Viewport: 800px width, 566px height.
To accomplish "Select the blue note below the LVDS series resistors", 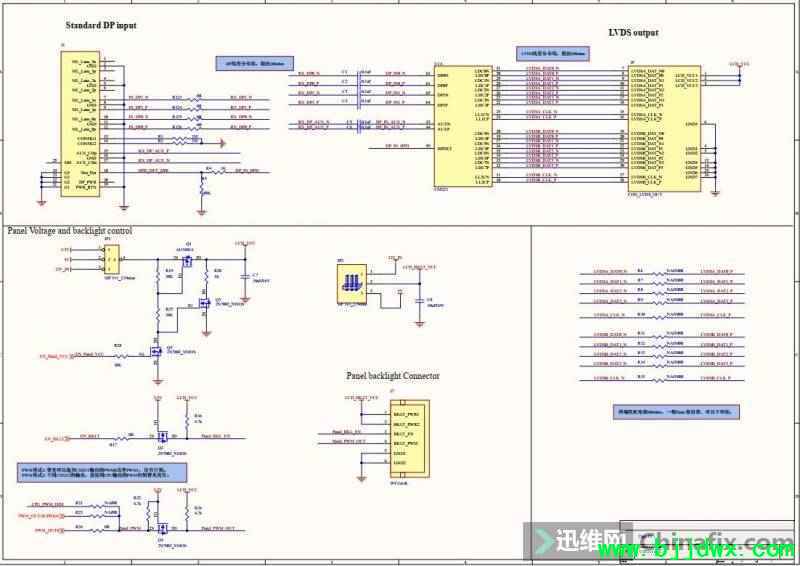I will pyautogui.click(x=676, y=412).
